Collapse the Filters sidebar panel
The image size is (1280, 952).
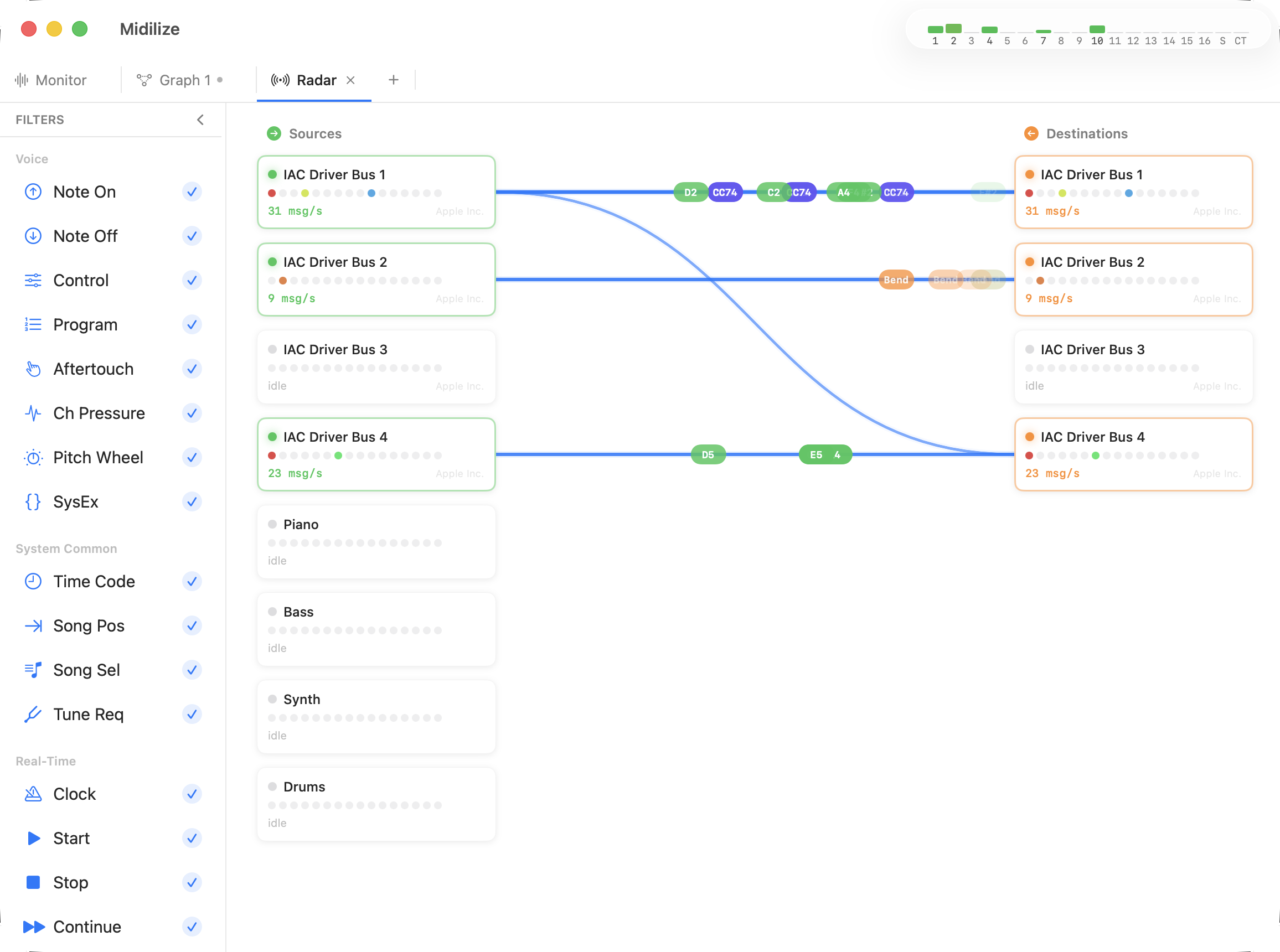[200, 120]
